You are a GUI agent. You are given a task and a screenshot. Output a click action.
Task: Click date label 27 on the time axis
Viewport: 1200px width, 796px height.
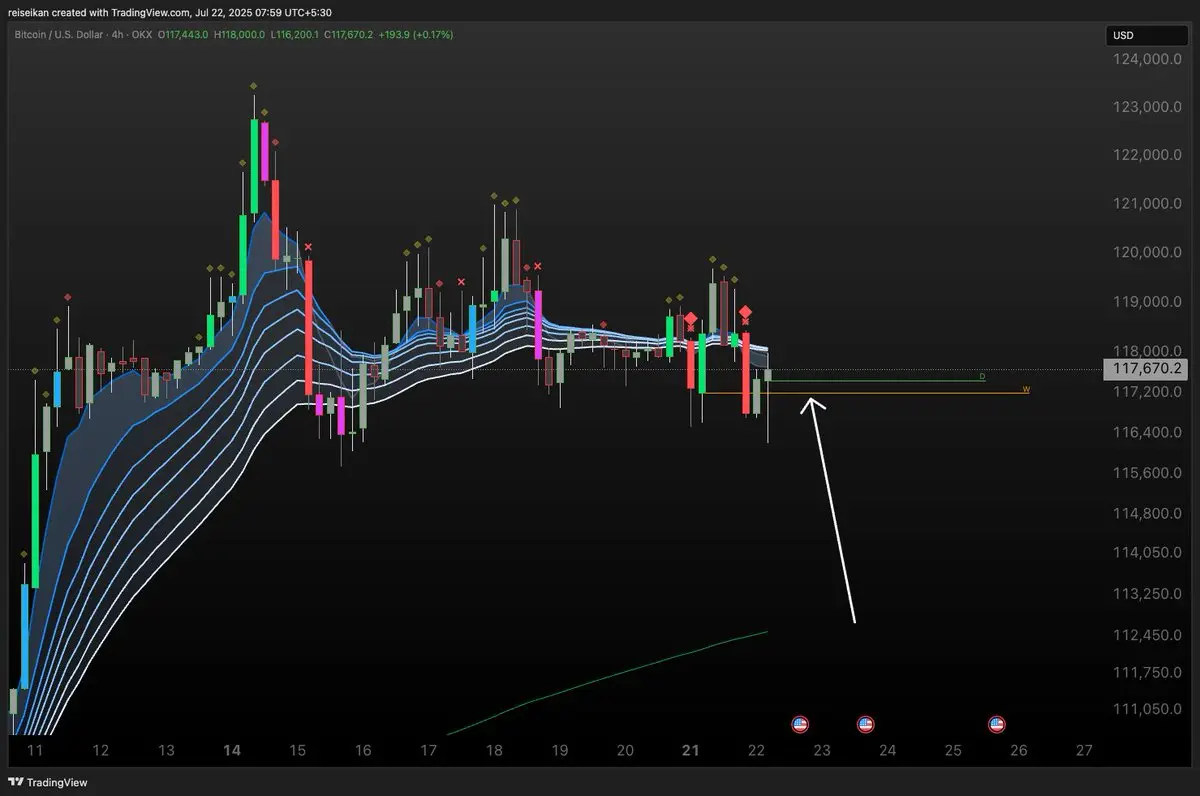coord(1084,750)
